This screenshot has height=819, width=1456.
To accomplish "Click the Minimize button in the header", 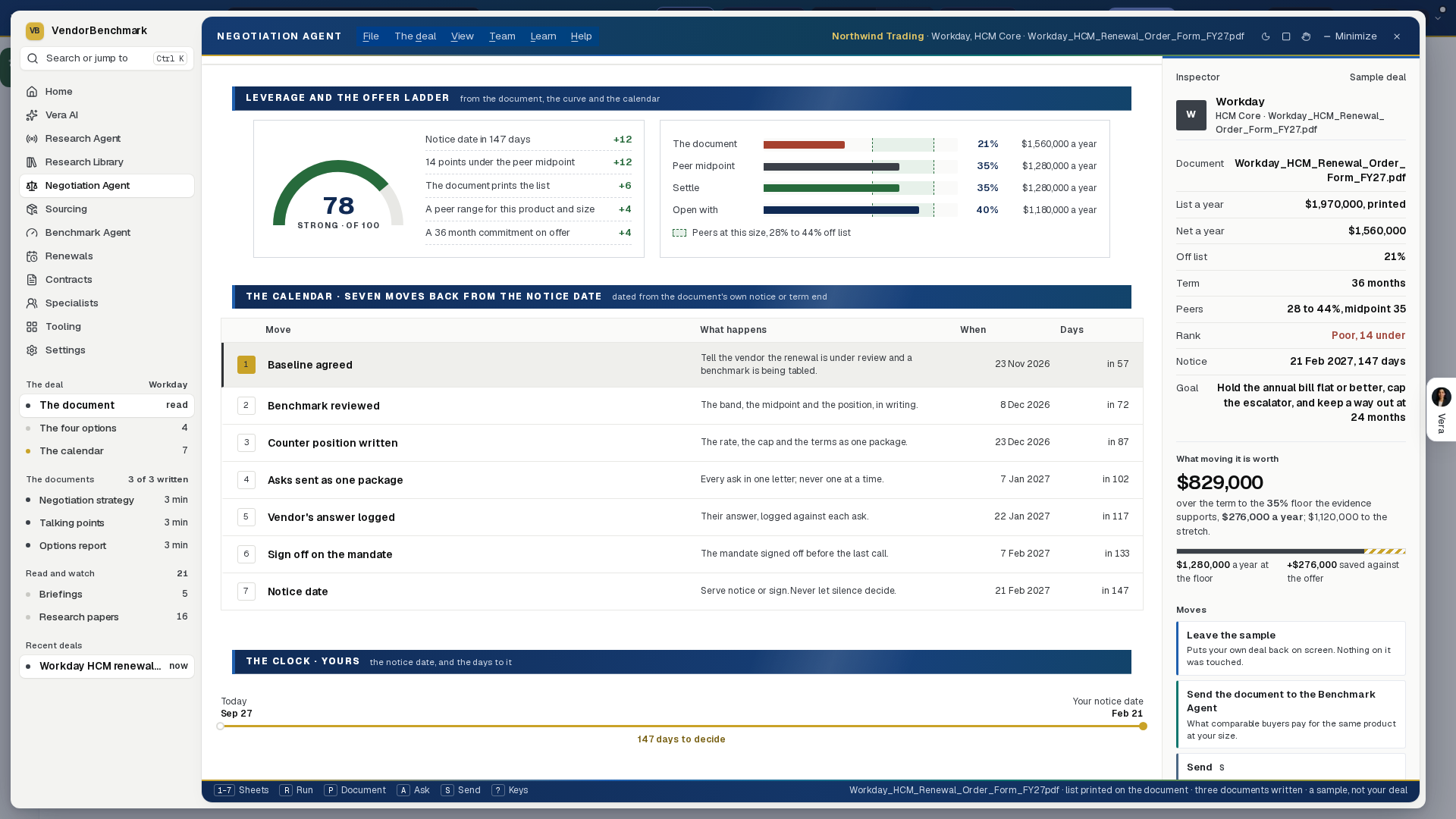I will [1350, 36].
